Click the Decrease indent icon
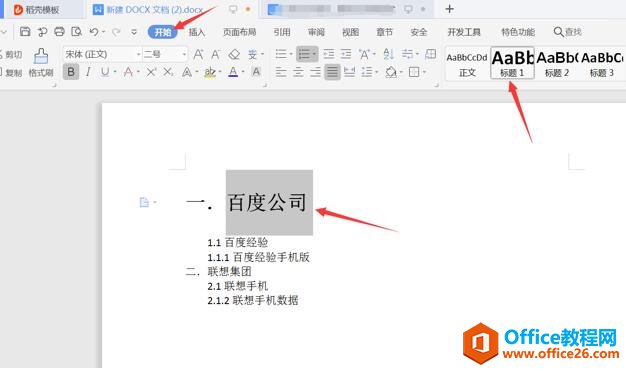Viewport: 626px width, 371px height. (329, 54)
